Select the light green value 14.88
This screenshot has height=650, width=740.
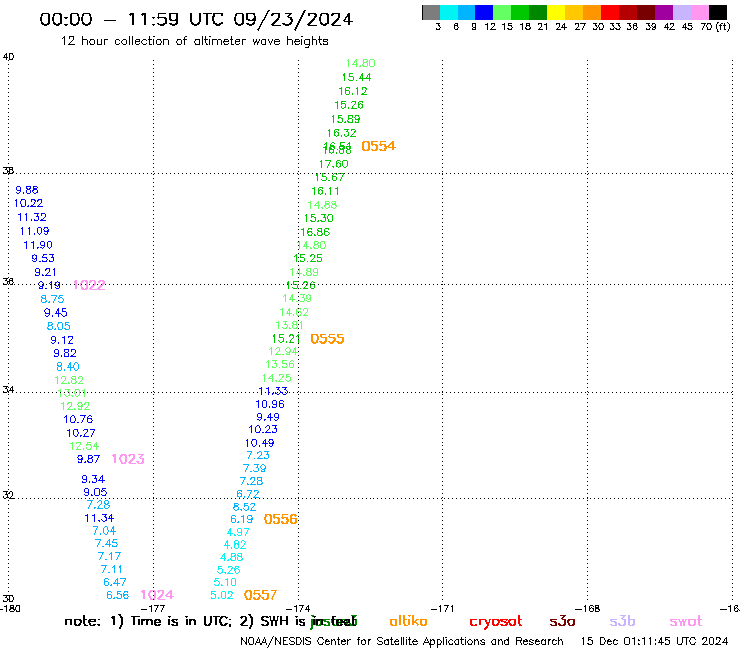(x=322, y=205)
